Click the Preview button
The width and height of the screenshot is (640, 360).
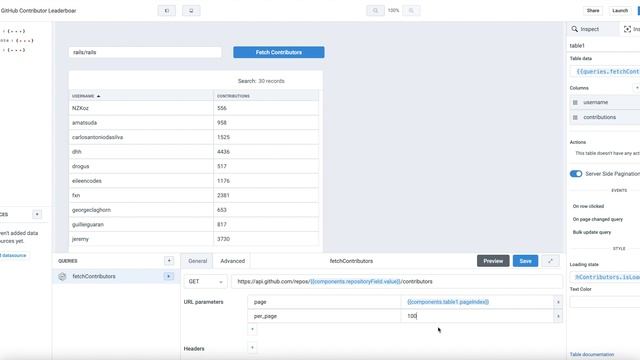[x=493, y=261]
